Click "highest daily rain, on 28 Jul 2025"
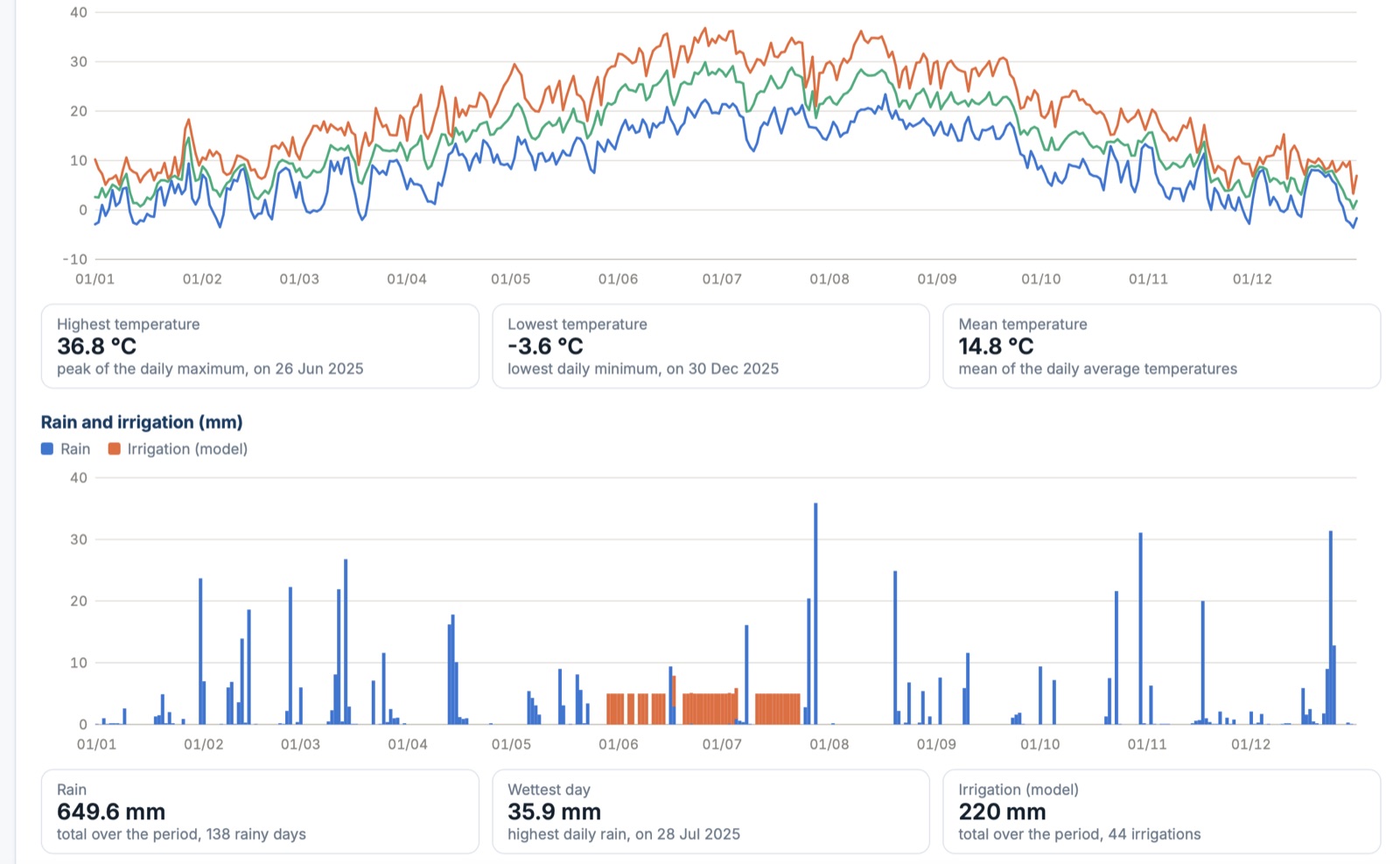The width and height of the screenshot is (1400, 864). click(x=624, y=834)
